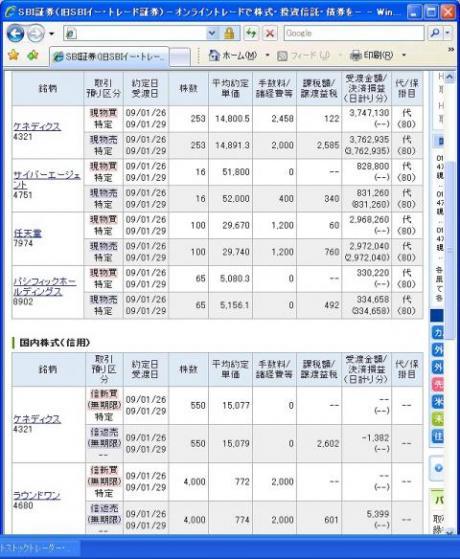Click the browser Back button
This screenshot has width=460, height=559.
tap(15, 34)
